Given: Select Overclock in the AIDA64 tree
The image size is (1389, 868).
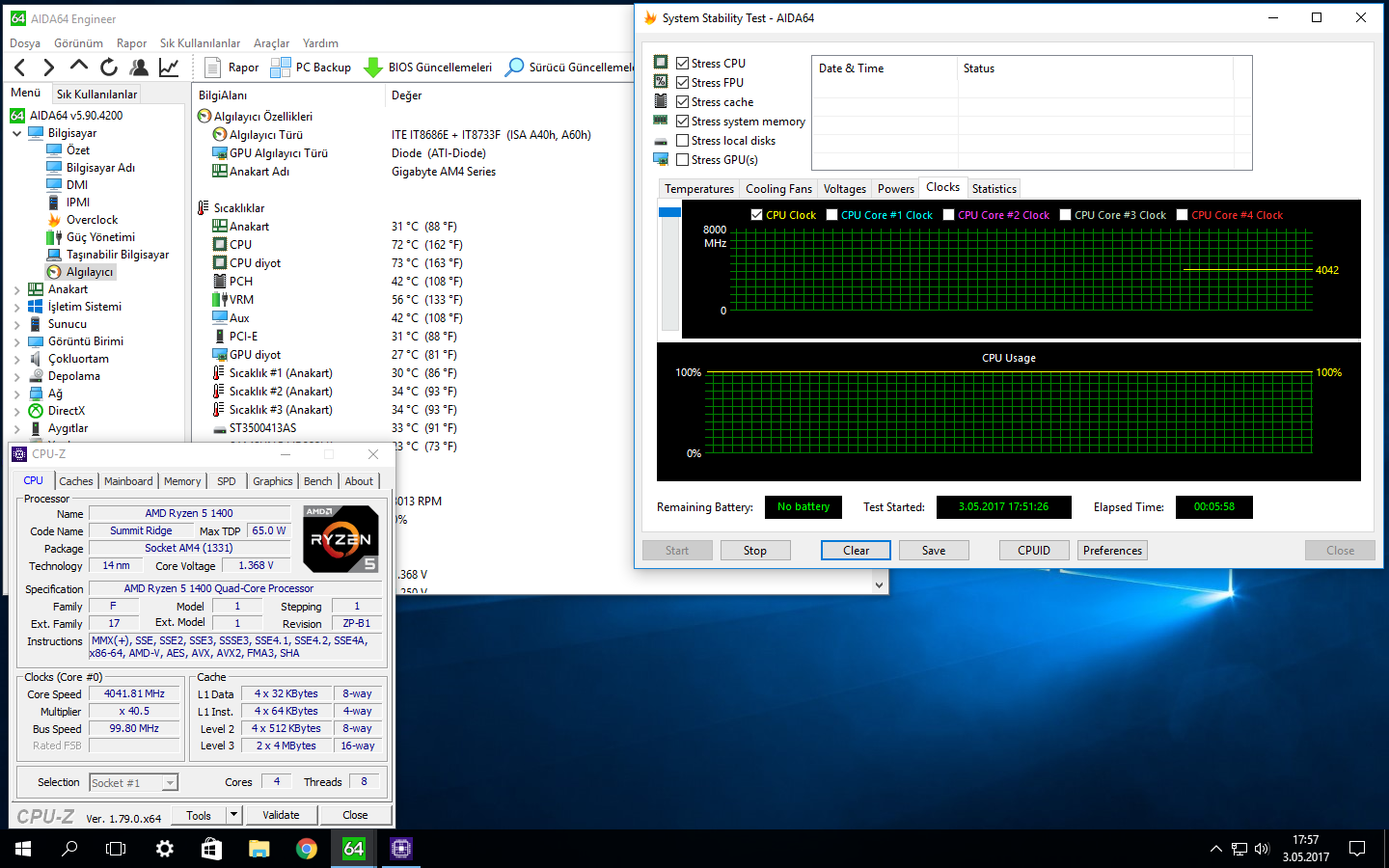Looking at the screenshot, I should point(83,220).
